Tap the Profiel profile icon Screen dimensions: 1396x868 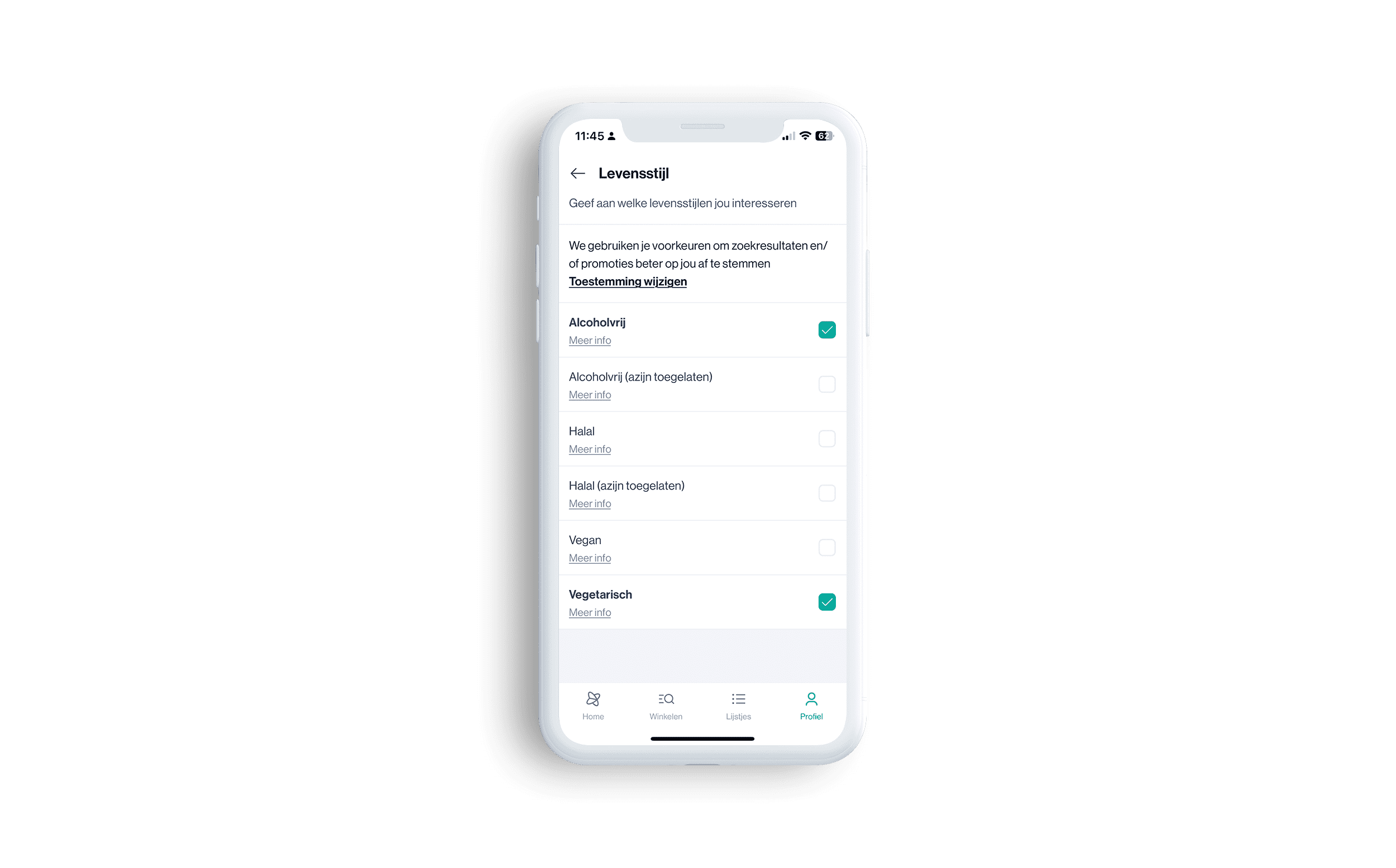point(810,700)
